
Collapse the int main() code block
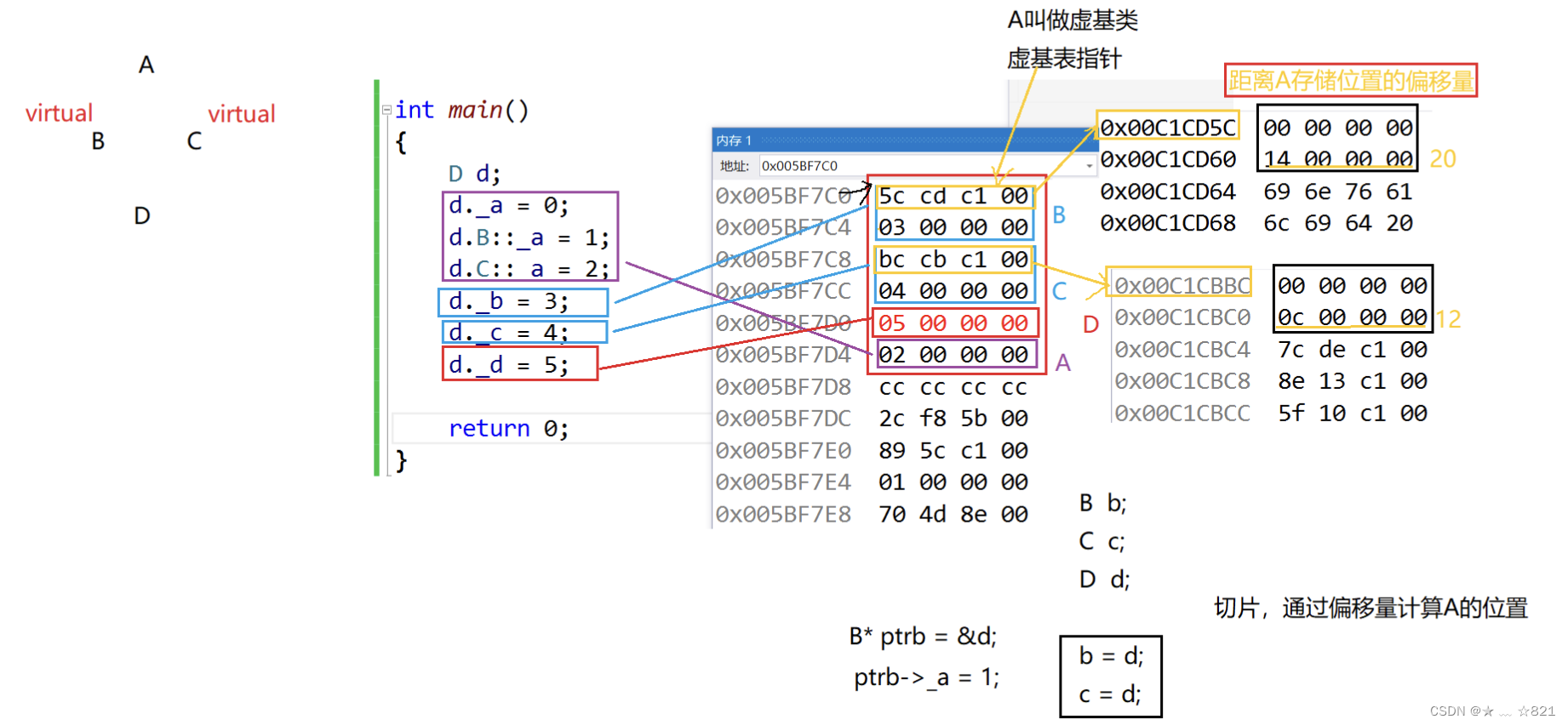386,110
